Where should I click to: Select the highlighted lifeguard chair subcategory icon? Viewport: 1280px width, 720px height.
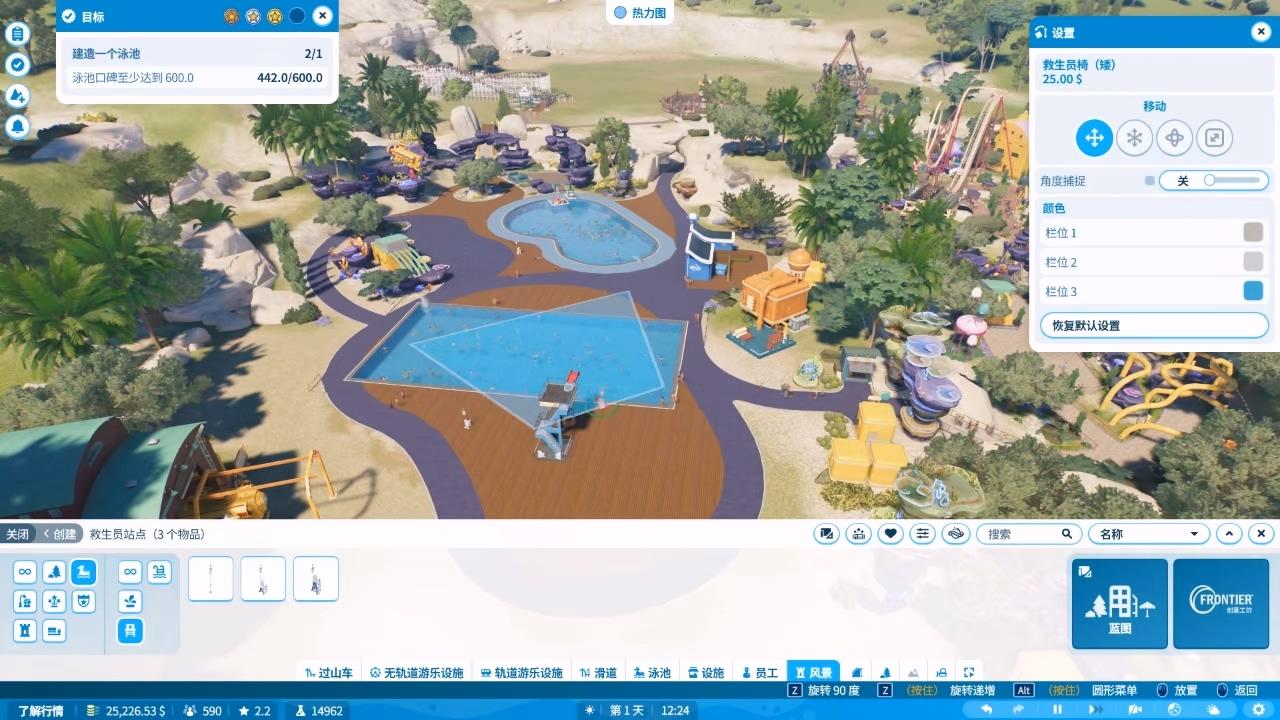[130, 631]
